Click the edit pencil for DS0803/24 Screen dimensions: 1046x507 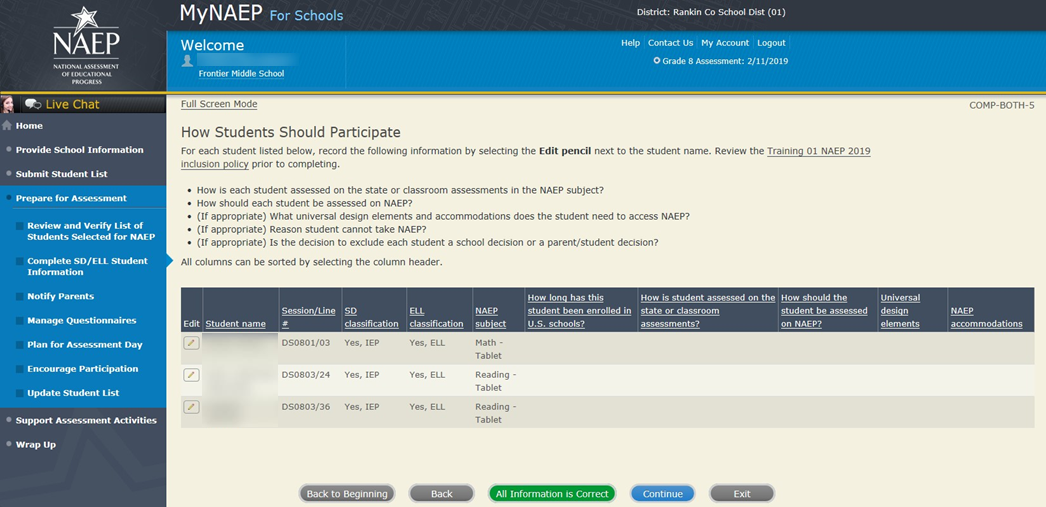pos(191,375)
